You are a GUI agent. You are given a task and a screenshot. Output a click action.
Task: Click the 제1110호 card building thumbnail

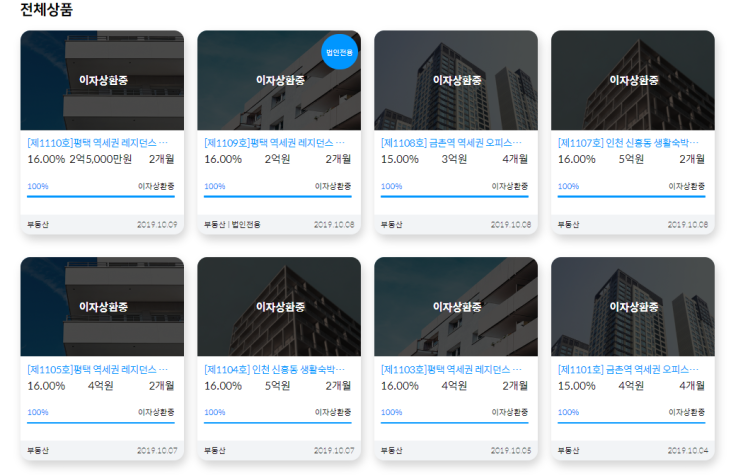tap(102, 81)
